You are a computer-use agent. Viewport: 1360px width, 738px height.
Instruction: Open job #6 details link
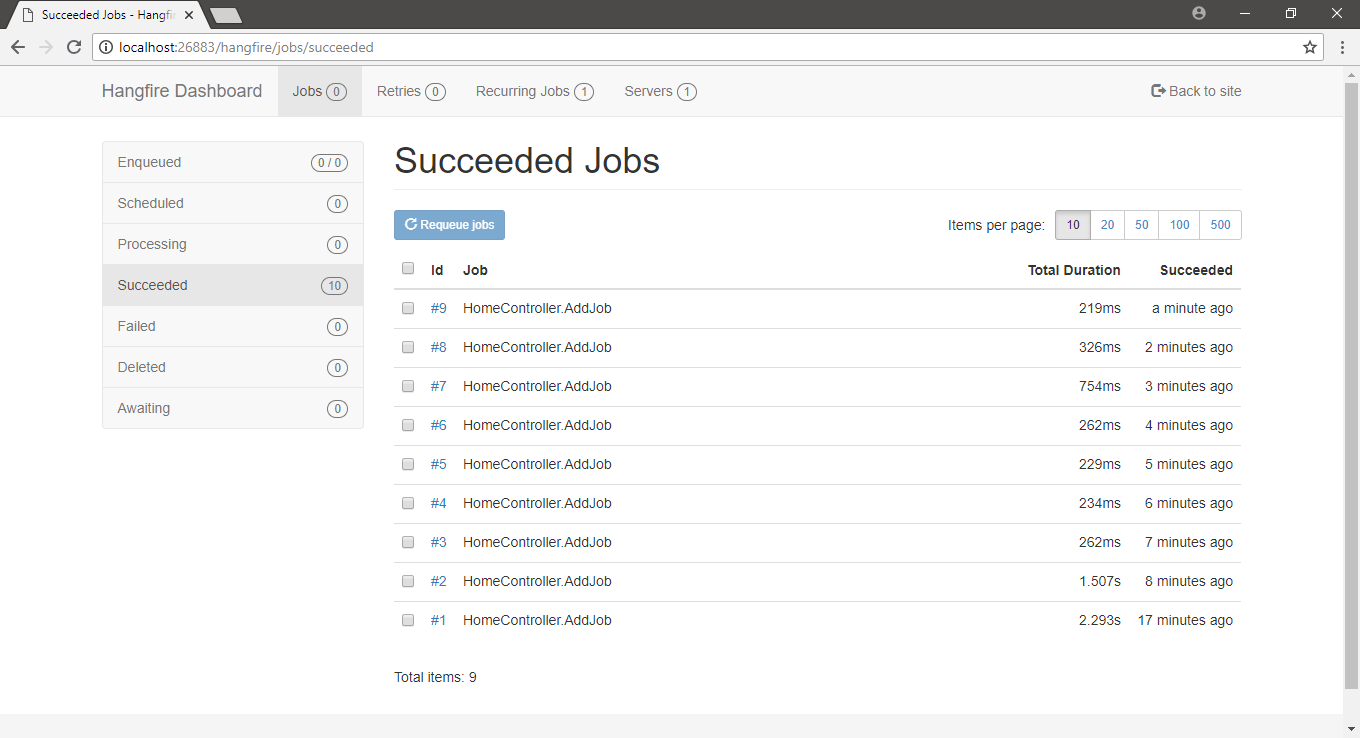coord(439,425)
